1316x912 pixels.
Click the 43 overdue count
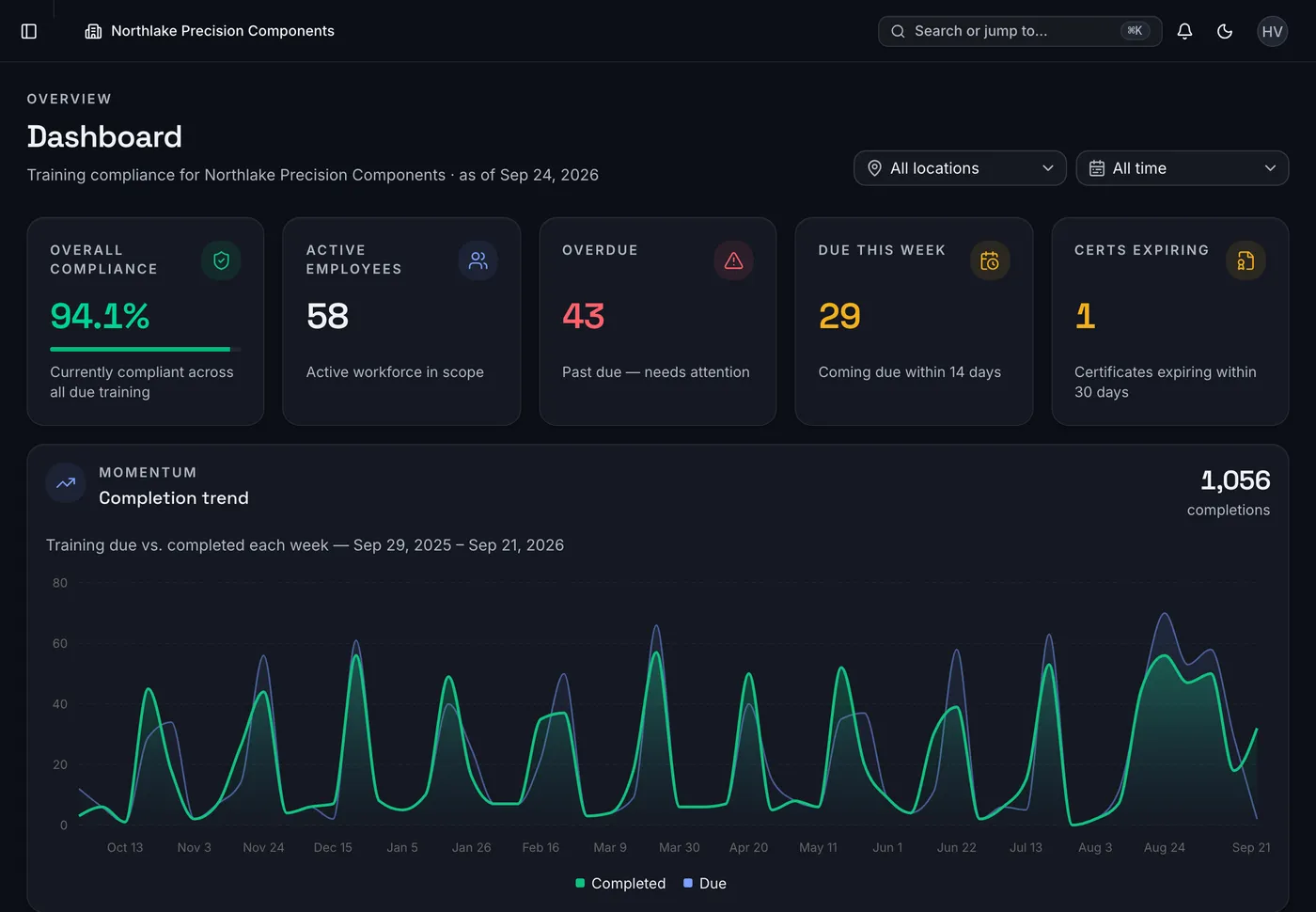coord(583,316)
